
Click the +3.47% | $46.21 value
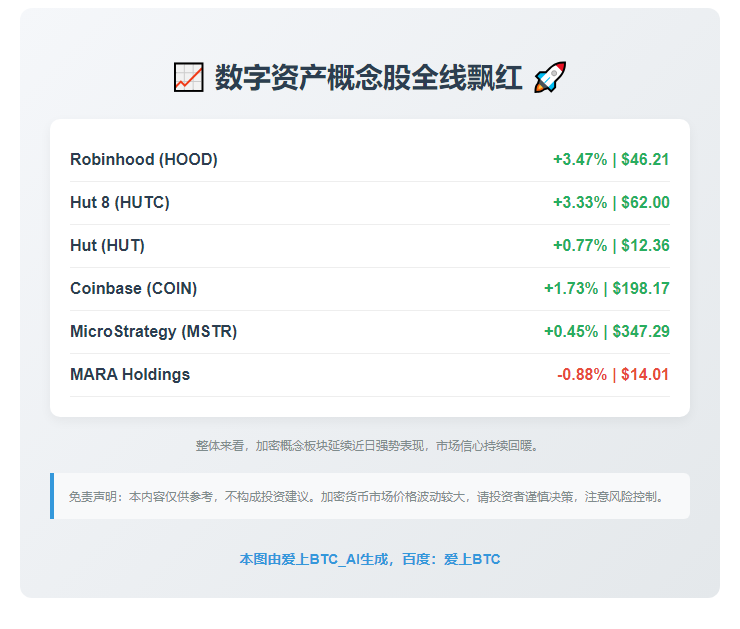[611, 159]
